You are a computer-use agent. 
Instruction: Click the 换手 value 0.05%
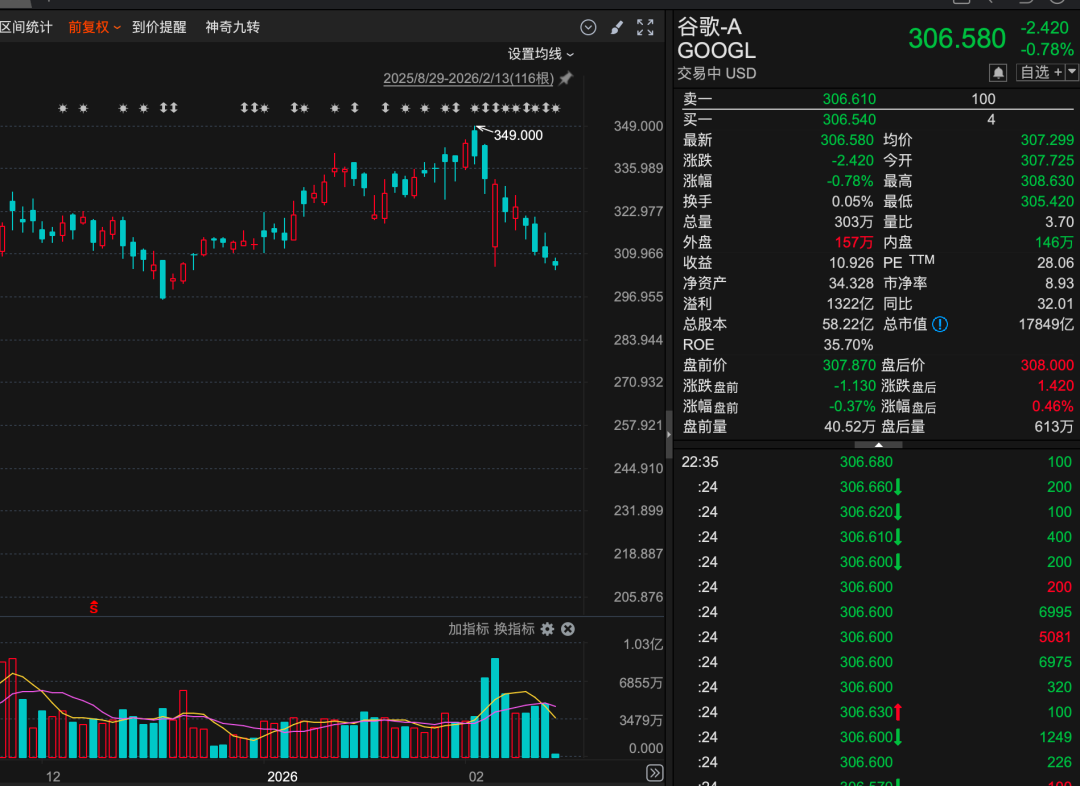(853, 202)
